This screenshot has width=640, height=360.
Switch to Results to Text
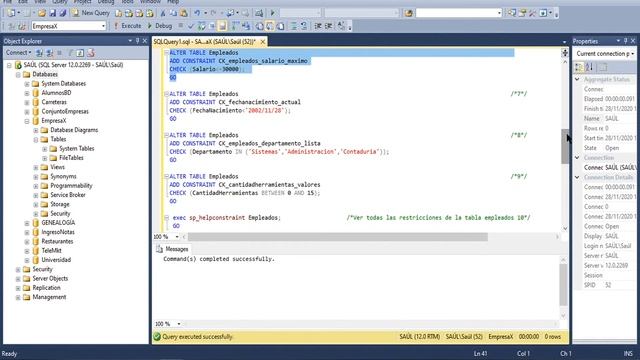click(260, 26)
